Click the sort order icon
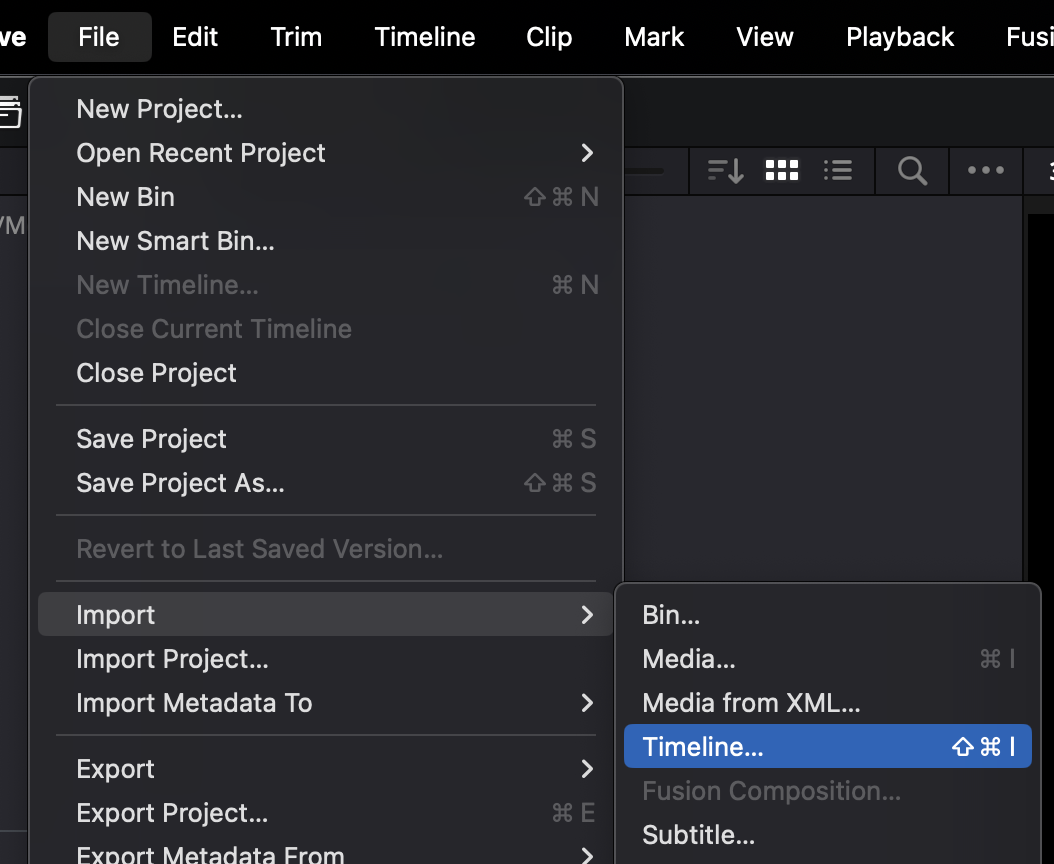This screenshot has height=864, width=1054. [x=725, y=171]
